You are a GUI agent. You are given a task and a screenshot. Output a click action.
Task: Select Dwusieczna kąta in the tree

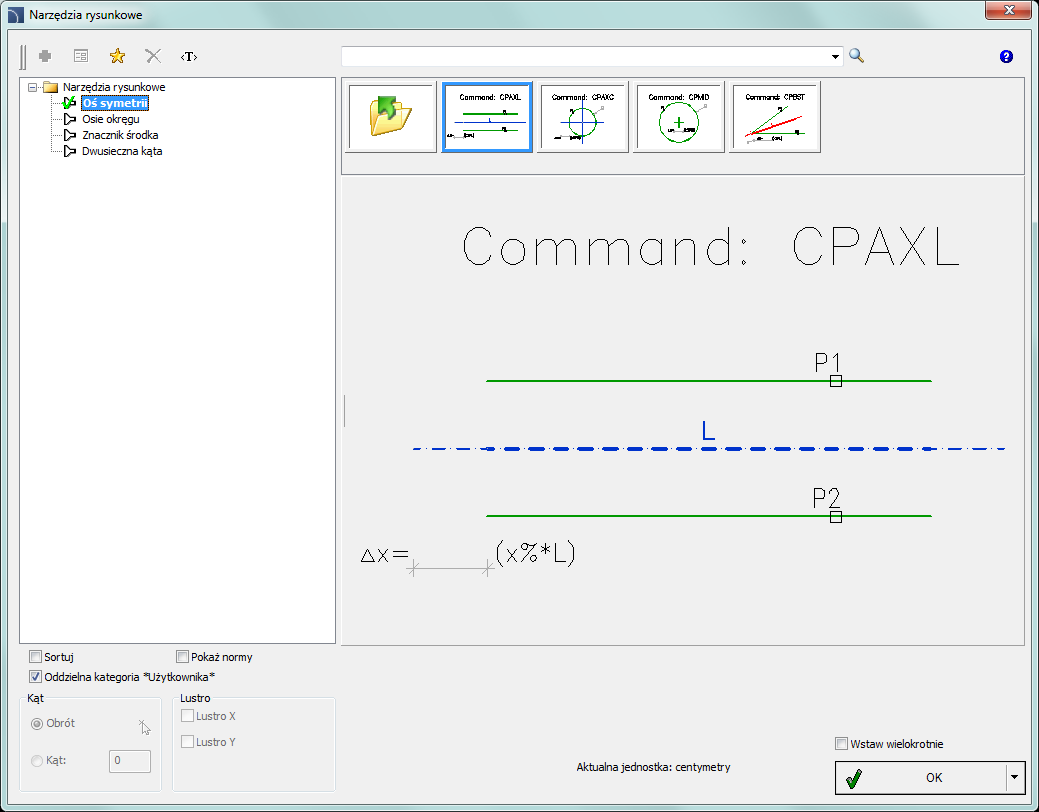pos(122,151)
